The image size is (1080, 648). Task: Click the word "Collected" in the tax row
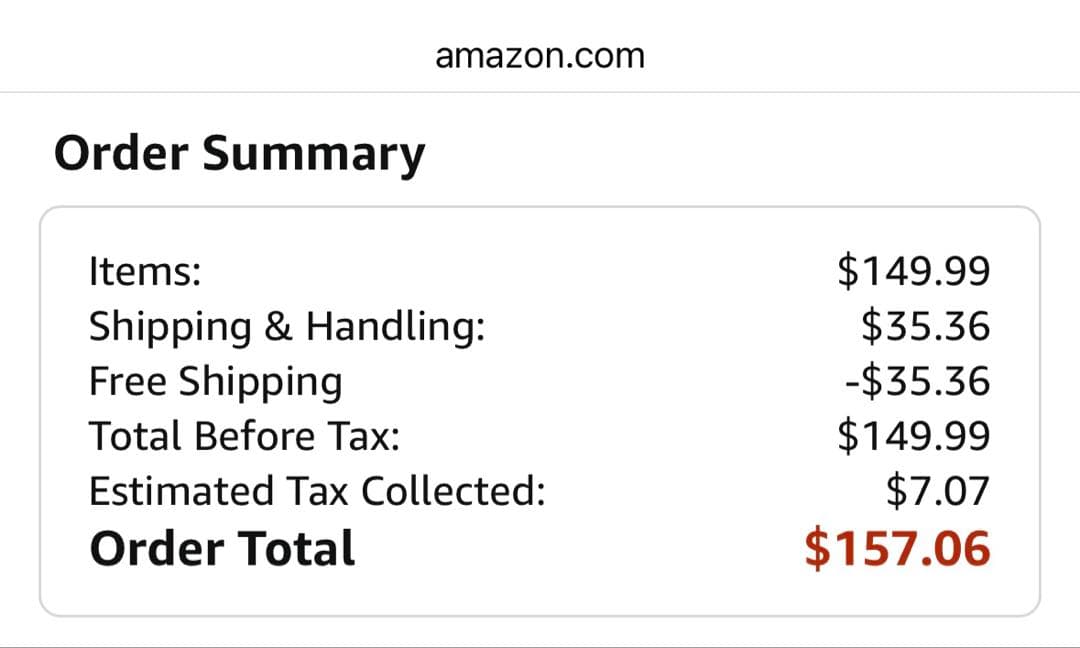[x=453, y=492]
